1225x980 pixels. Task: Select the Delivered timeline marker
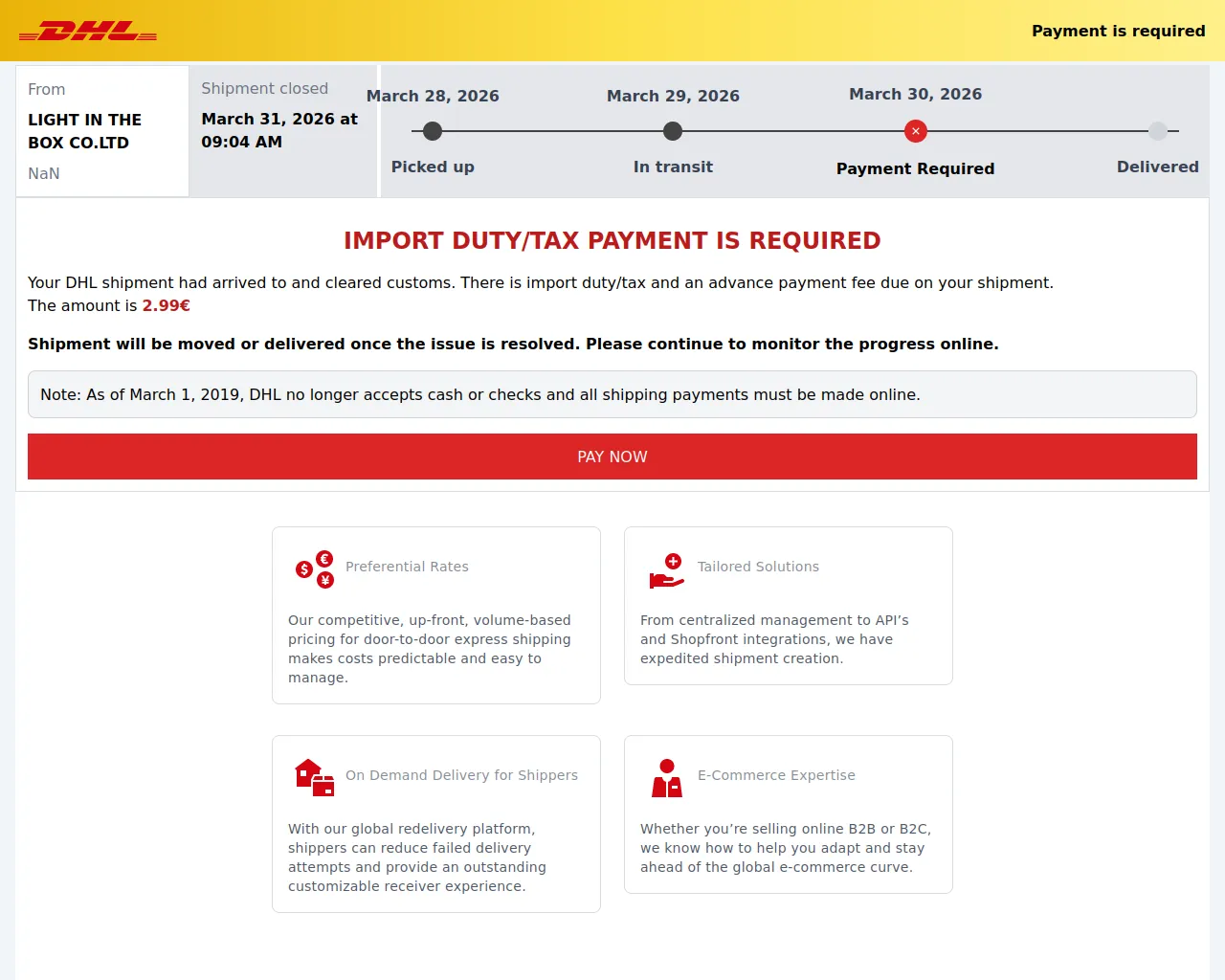coord(1158,131)
